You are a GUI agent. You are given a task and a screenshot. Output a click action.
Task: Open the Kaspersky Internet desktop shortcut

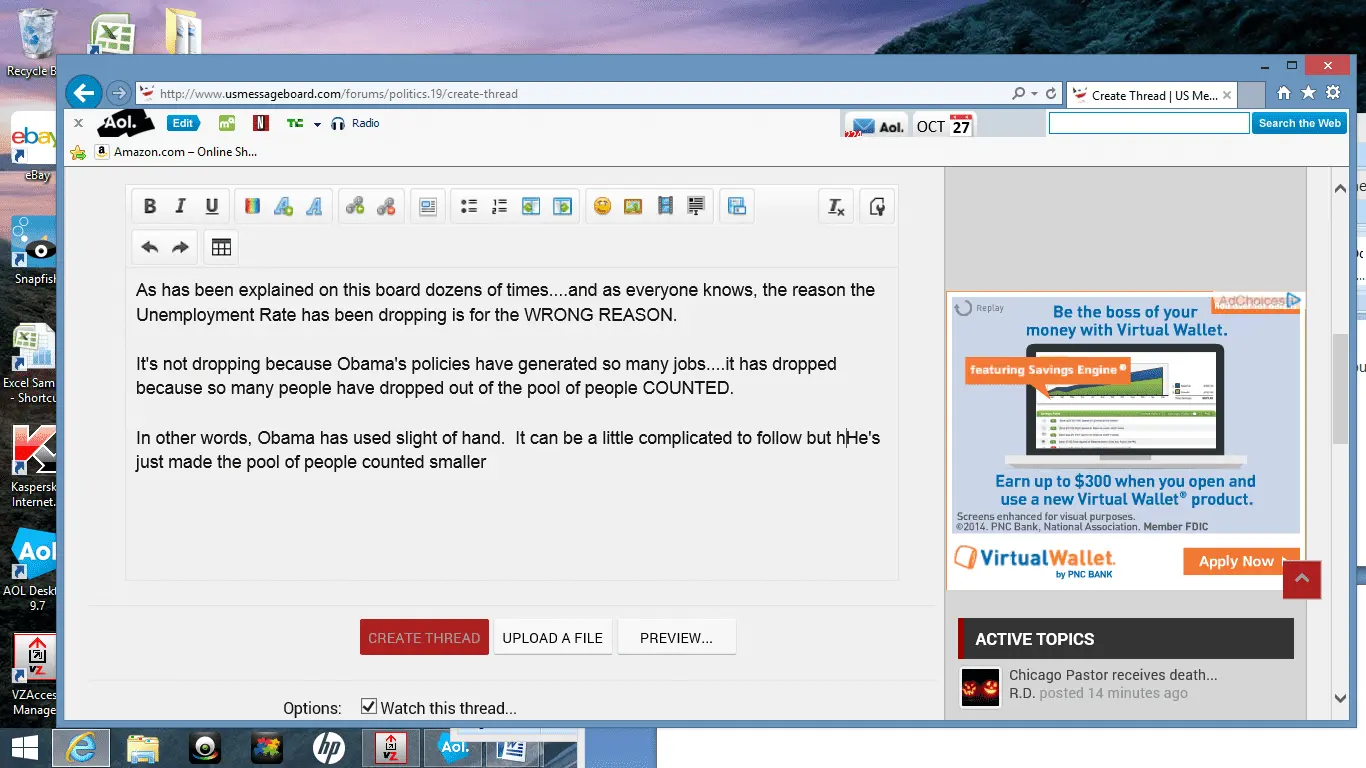click(35, 465)
